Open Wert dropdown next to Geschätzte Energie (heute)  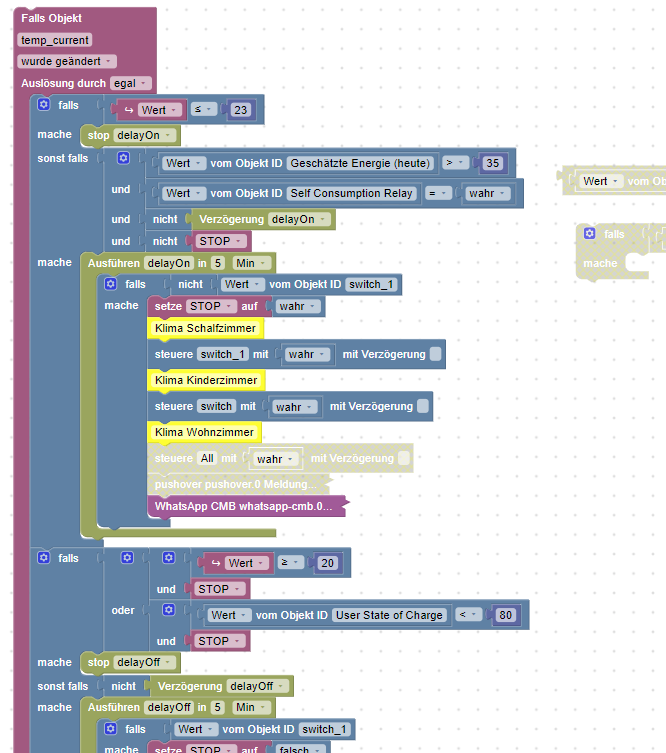click(184, 163)
